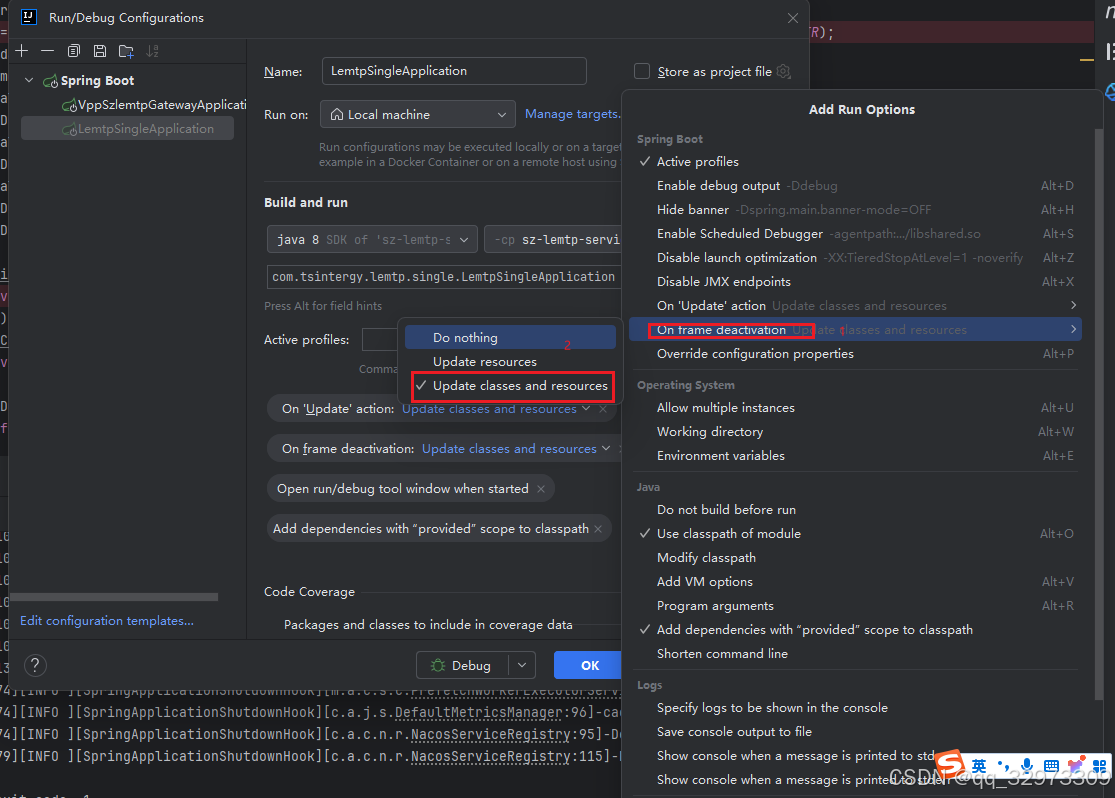
Task: Open help question mark icon
Action: pos(35,665)
